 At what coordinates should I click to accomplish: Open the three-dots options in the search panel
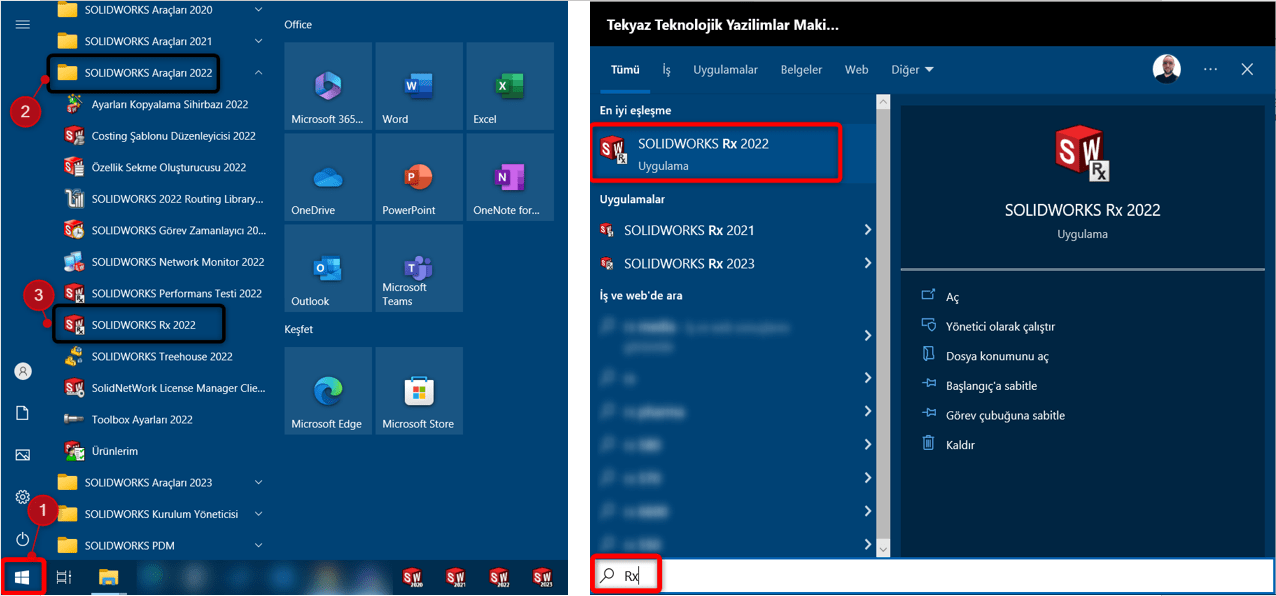click(x=1211, y=69)
